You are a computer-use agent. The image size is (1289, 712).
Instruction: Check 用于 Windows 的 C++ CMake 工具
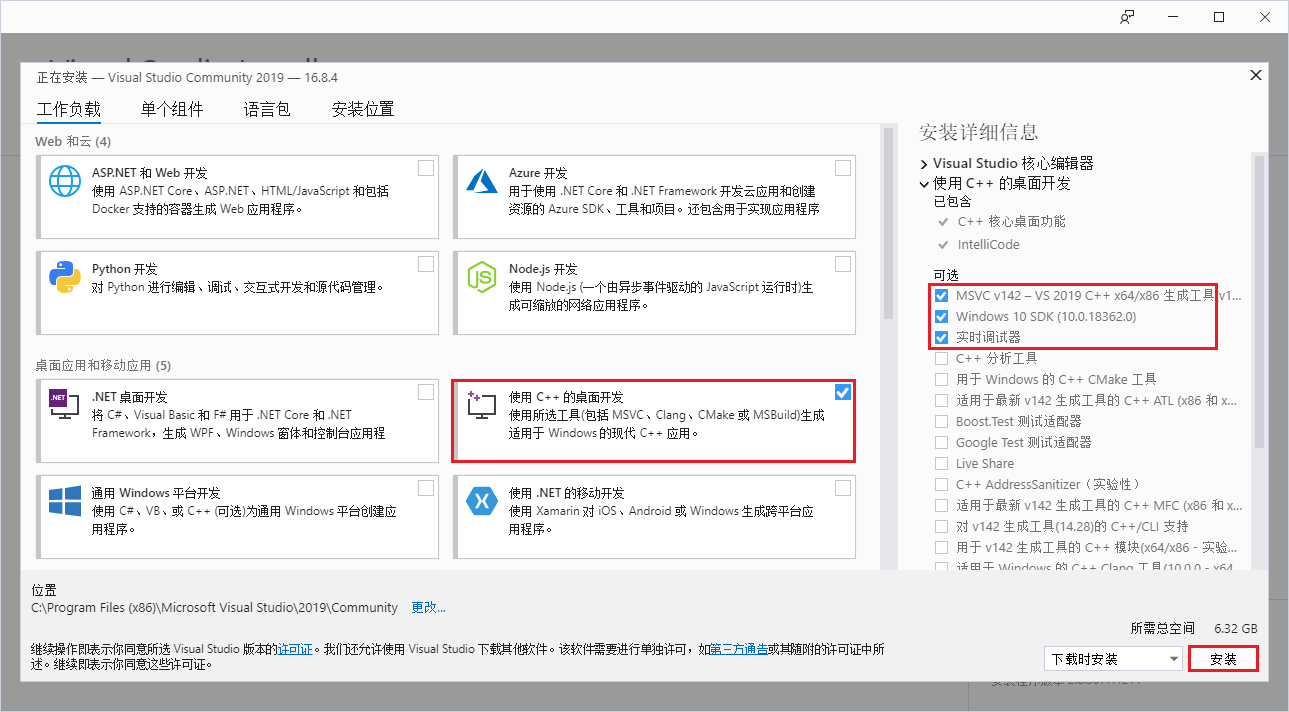[941, 379]
